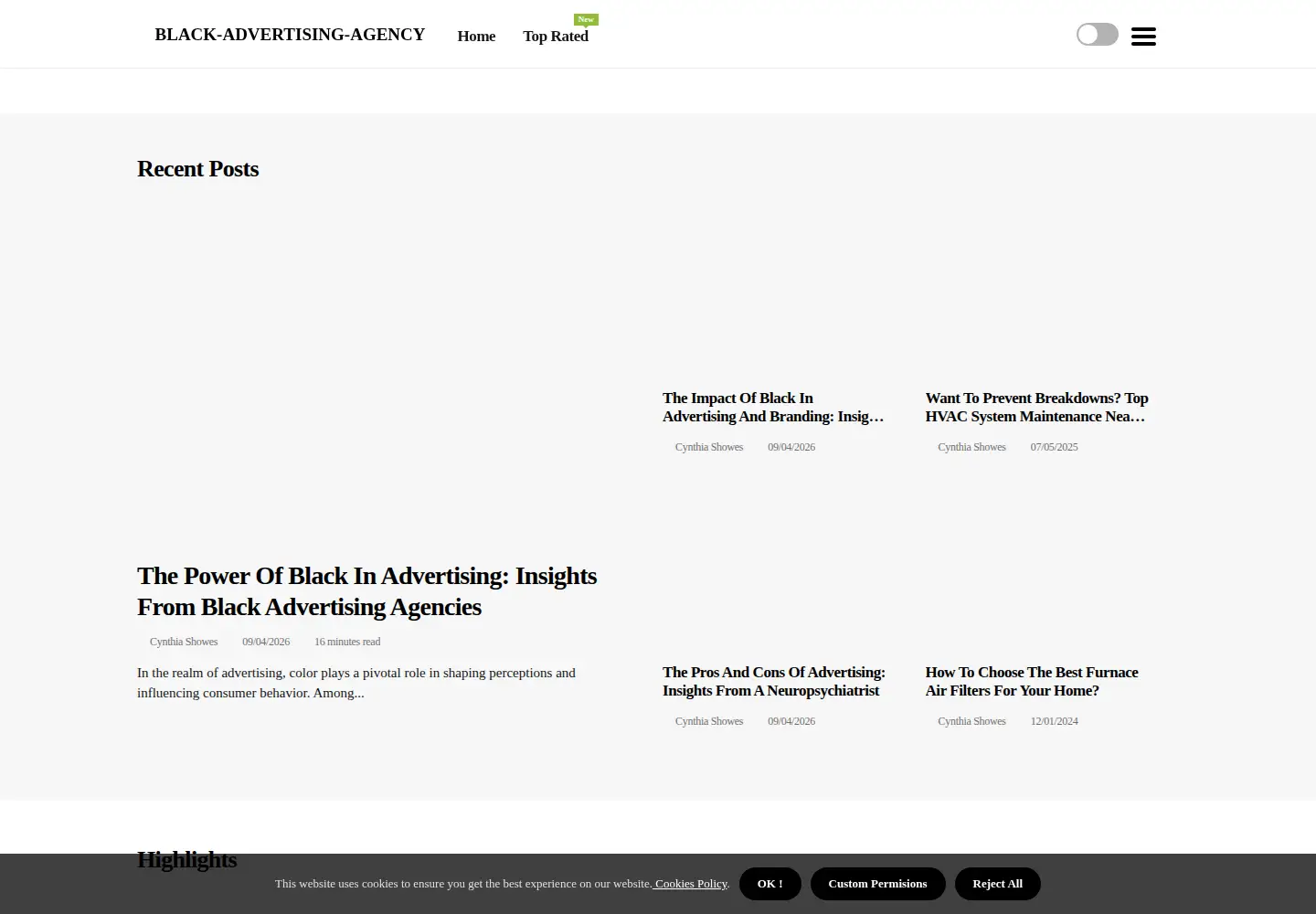This screenshot has height=914, width=1316.
Task: Open the Cookies Policy link
Action: pyautogui.click(x=691, y=884)
